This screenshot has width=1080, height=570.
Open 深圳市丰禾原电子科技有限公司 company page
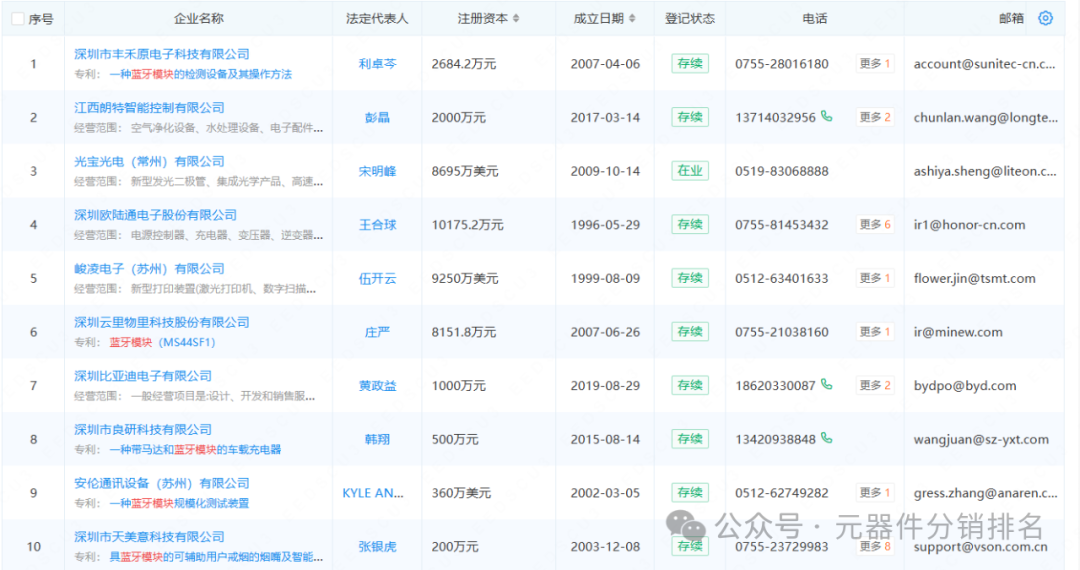162,54
